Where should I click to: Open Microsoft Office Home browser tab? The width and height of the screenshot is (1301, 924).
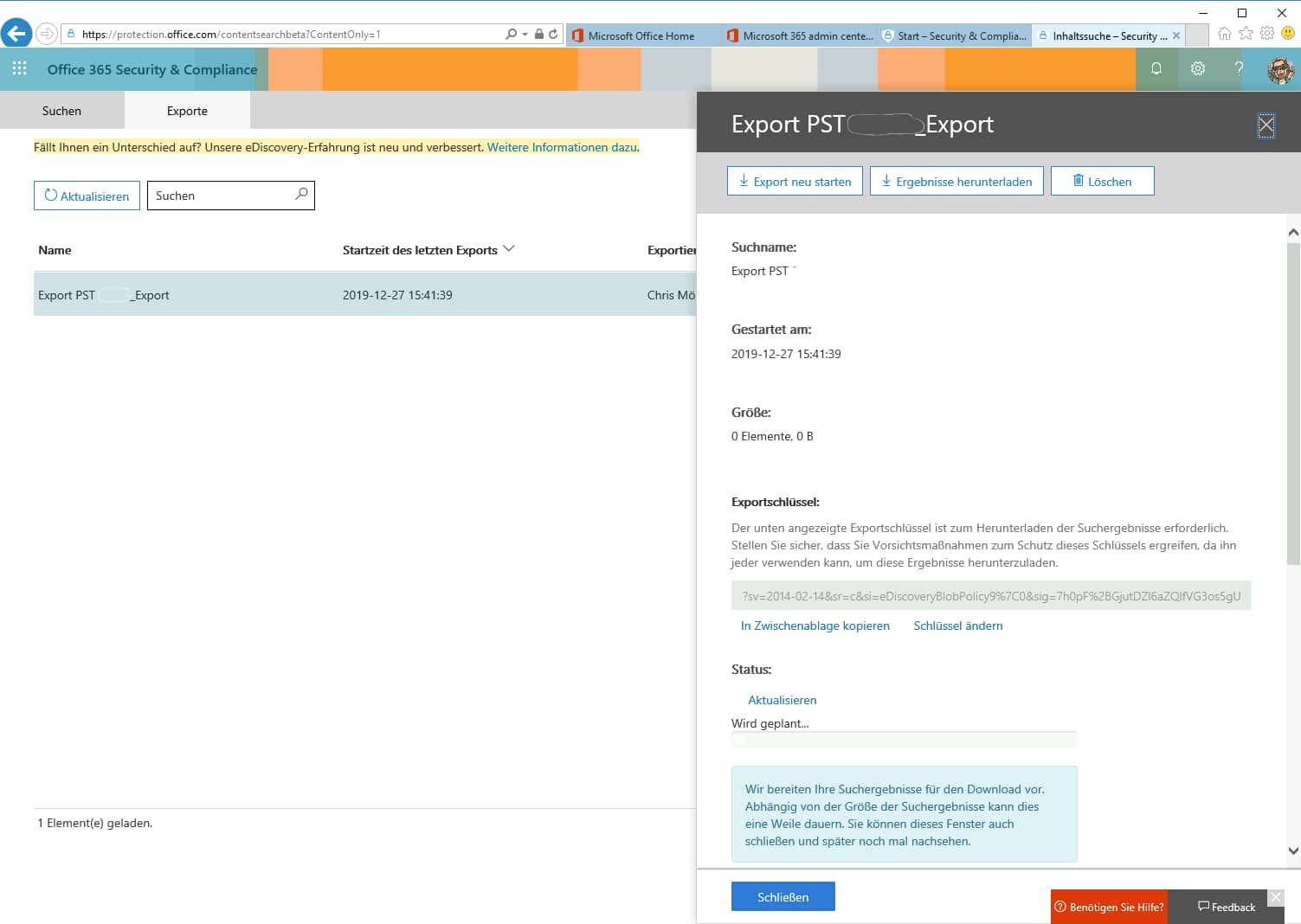642,35
